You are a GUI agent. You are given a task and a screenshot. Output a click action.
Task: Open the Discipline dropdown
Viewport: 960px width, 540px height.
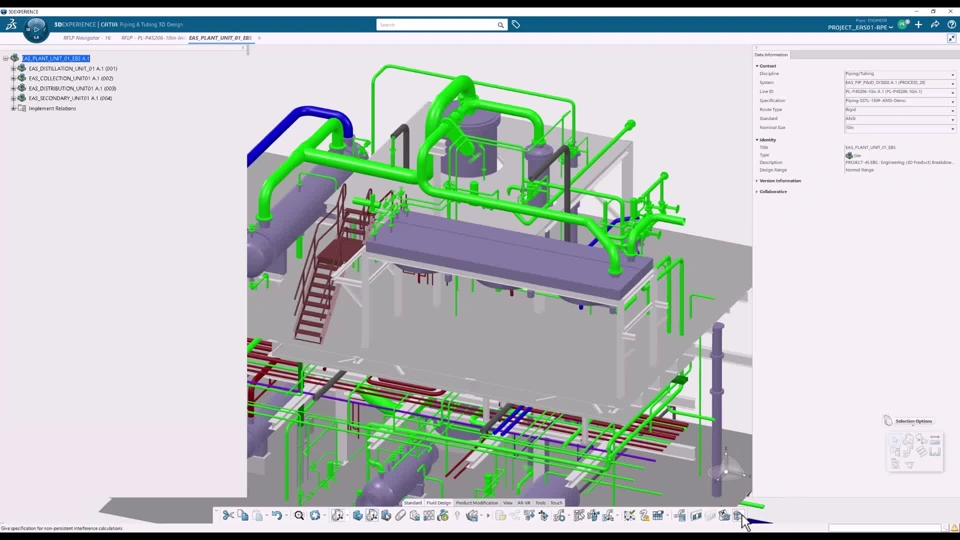coord(952,74)
